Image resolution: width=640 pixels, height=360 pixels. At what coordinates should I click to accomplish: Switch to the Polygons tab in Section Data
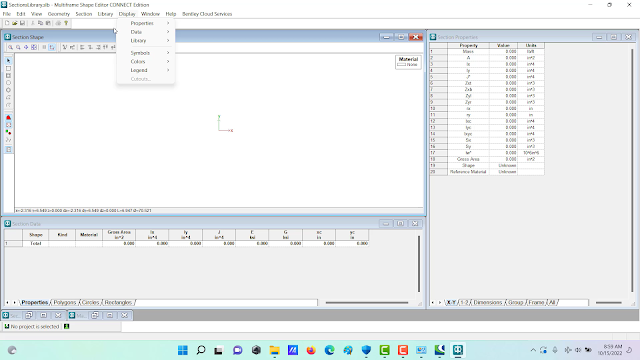click(65, 302)
